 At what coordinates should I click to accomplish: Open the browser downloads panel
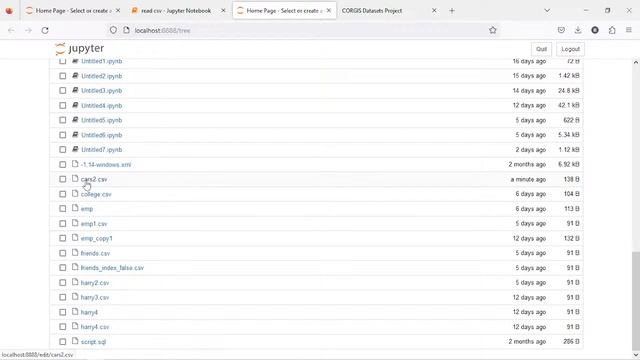point(578,30)
